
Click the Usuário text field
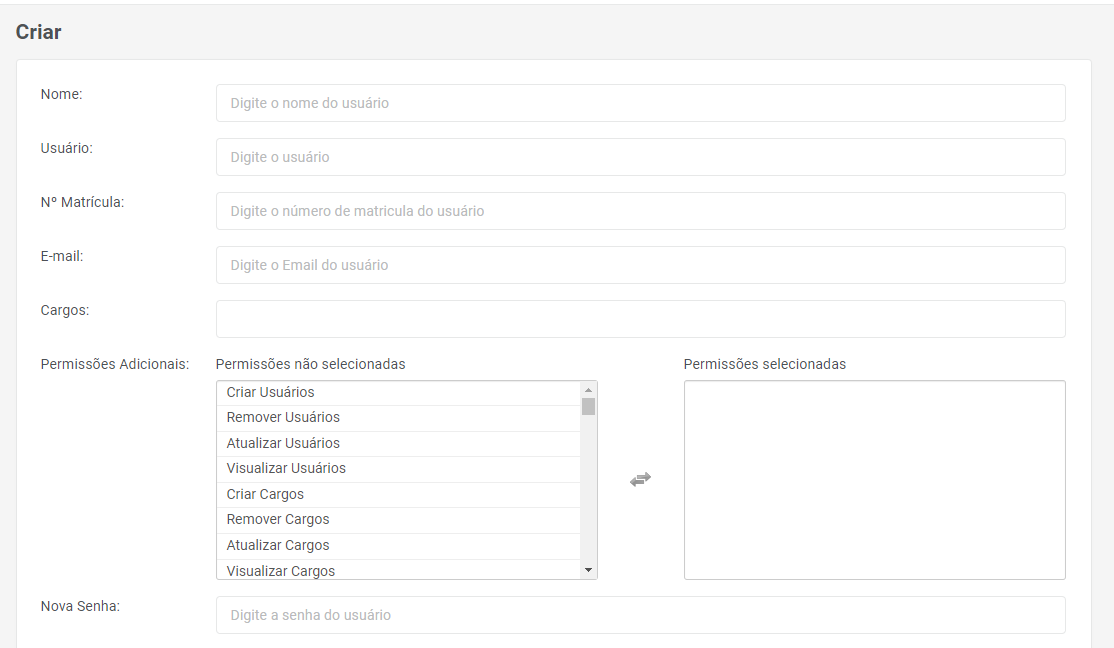640,157
